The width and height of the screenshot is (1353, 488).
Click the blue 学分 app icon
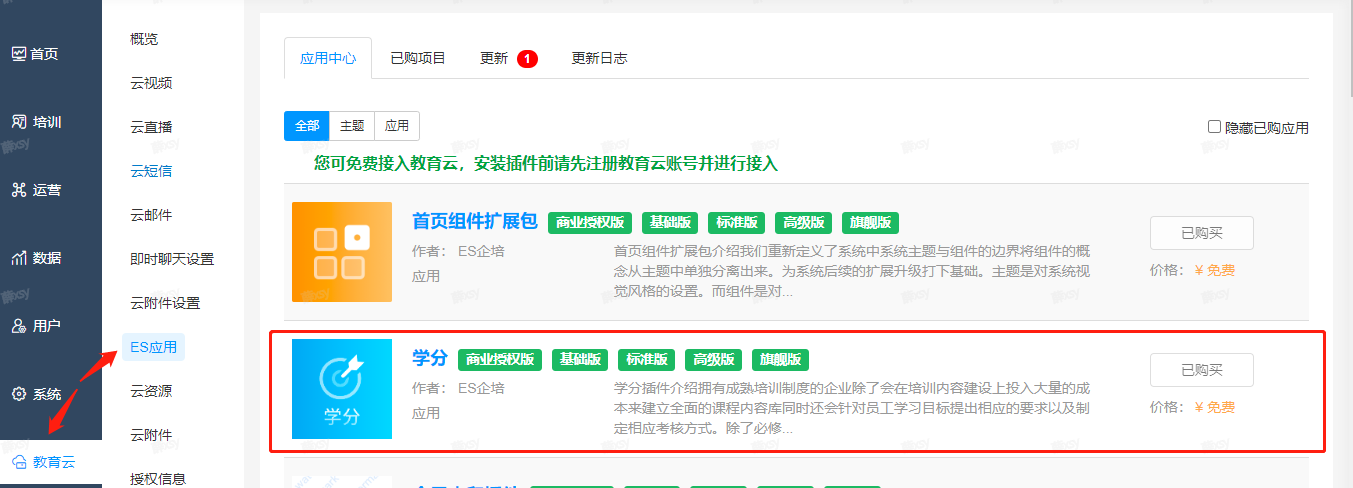(x=342, y=389)
